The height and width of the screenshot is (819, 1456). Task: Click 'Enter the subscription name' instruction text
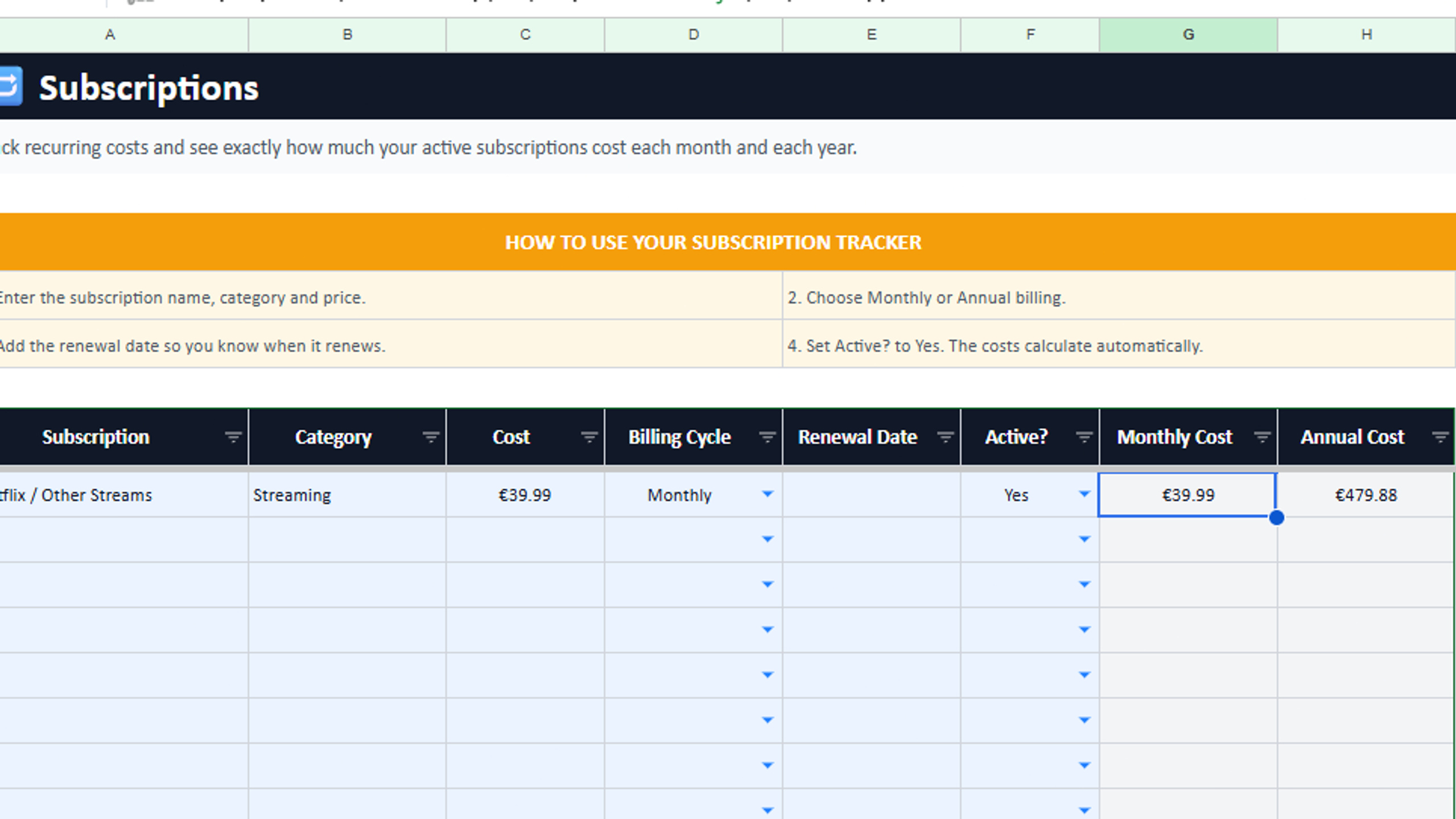[182, 297]
